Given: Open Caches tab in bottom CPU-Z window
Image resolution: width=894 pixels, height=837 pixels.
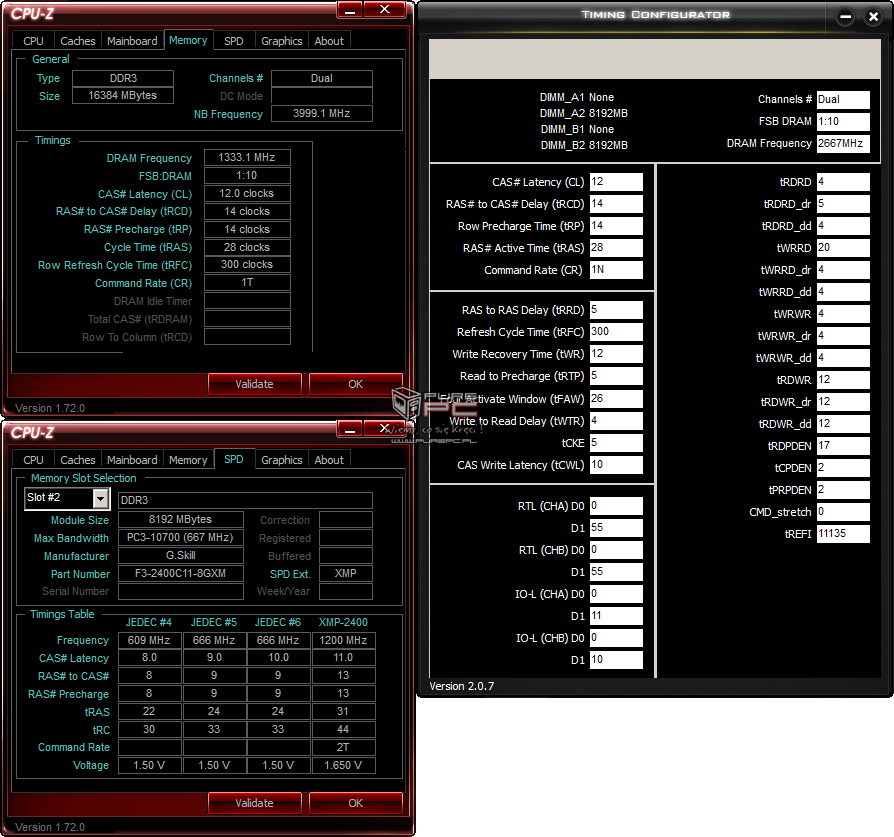Looking at the screenshot, I should point(78,460).
